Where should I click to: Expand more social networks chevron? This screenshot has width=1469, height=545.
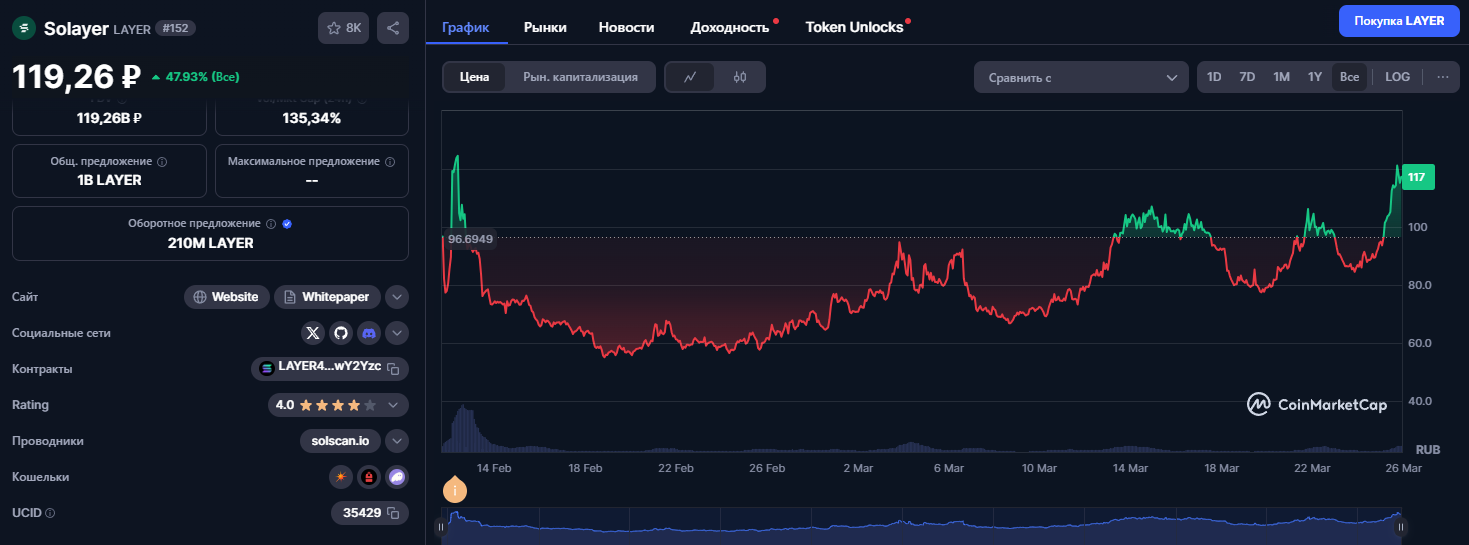(397, 333)
